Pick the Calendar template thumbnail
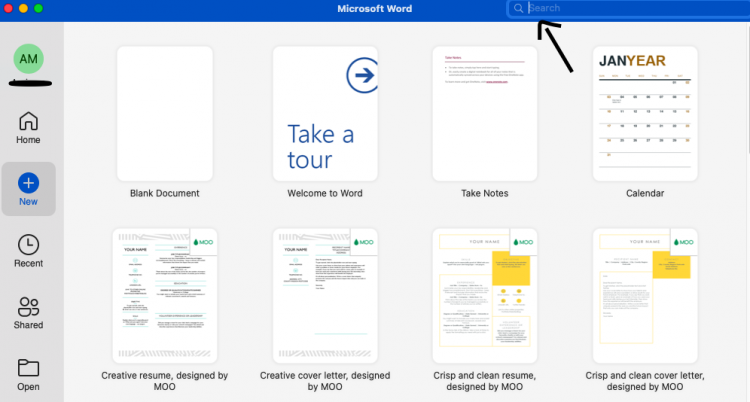 (645, 114)
